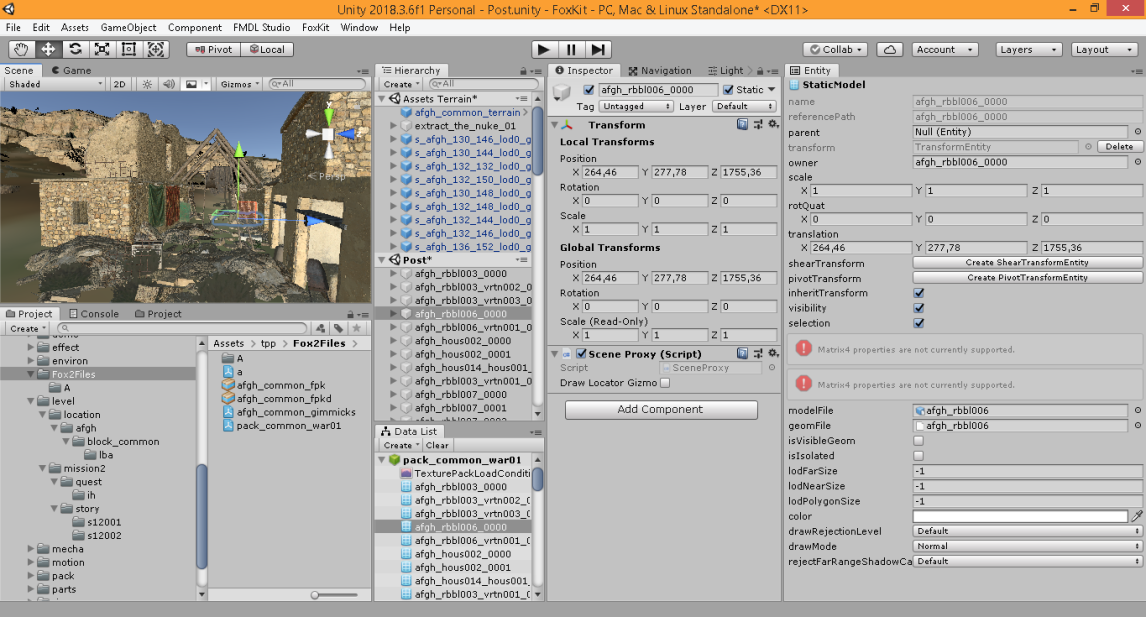Open Transform component help reference
1146x617 pixels.
(743, 125)
